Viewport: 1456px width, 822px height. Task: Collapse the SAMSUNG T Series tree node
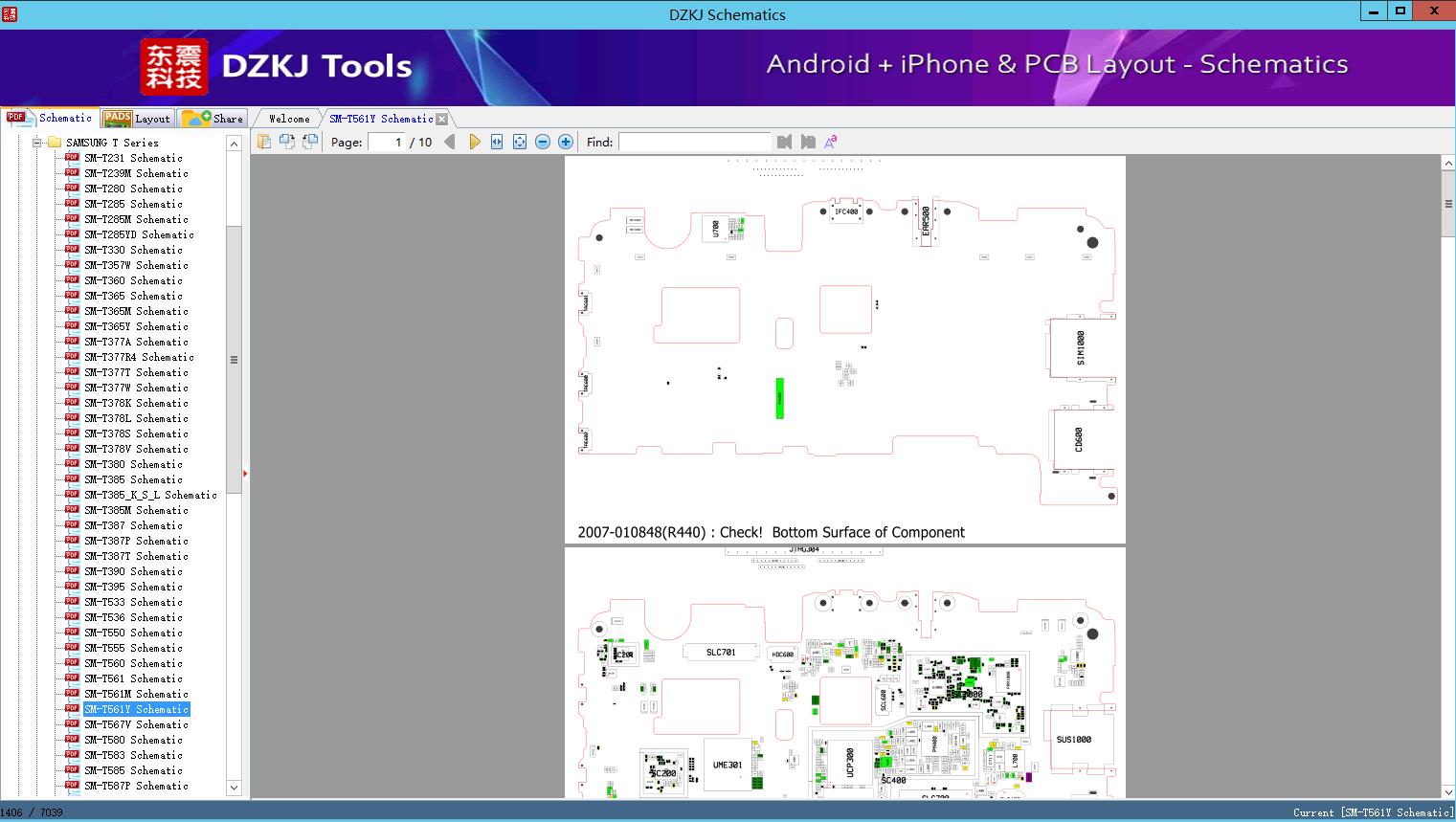(36, 143)
